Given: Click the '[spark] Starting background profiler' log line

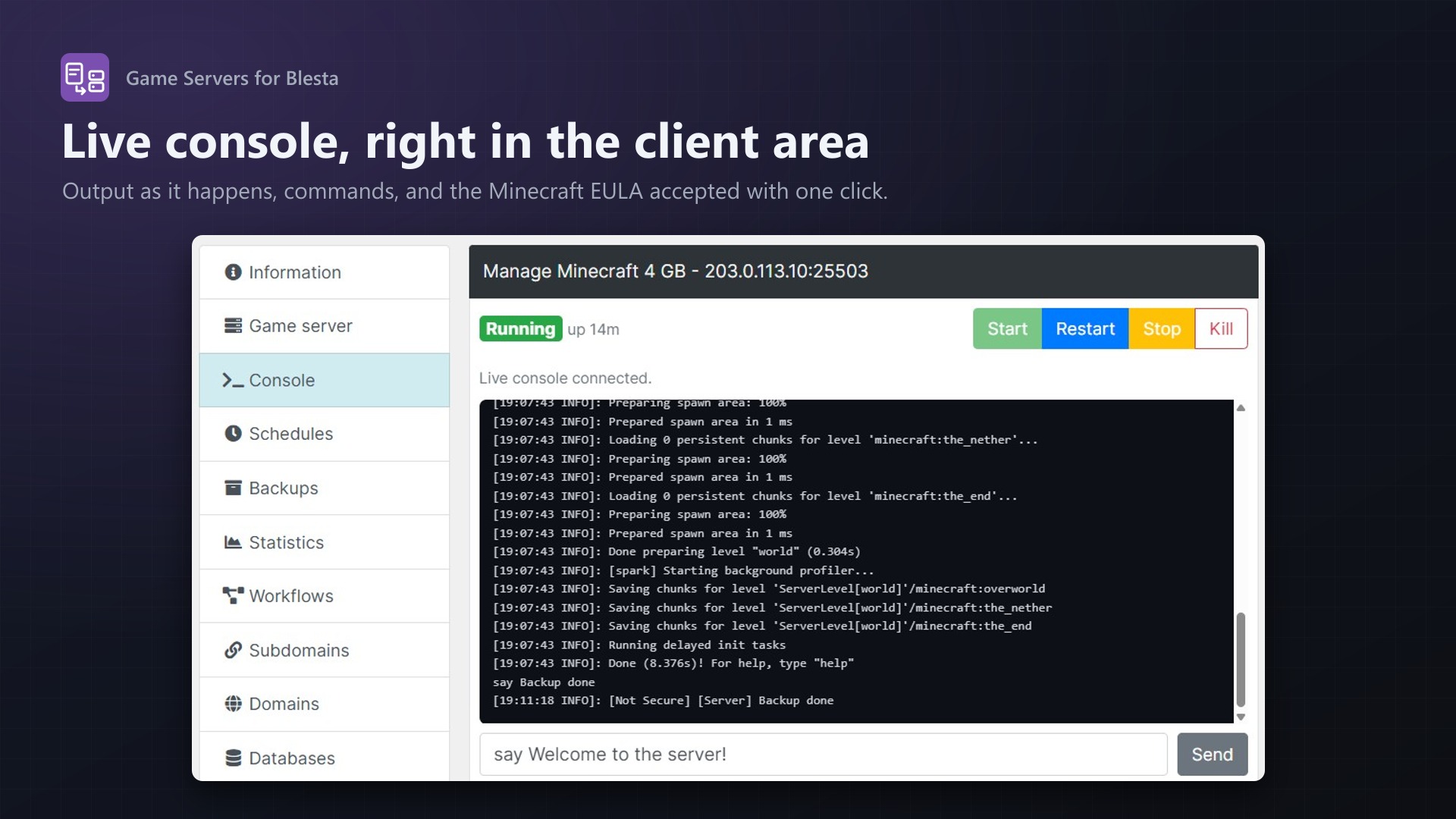Looking at the screenshot, I should 683,571.
